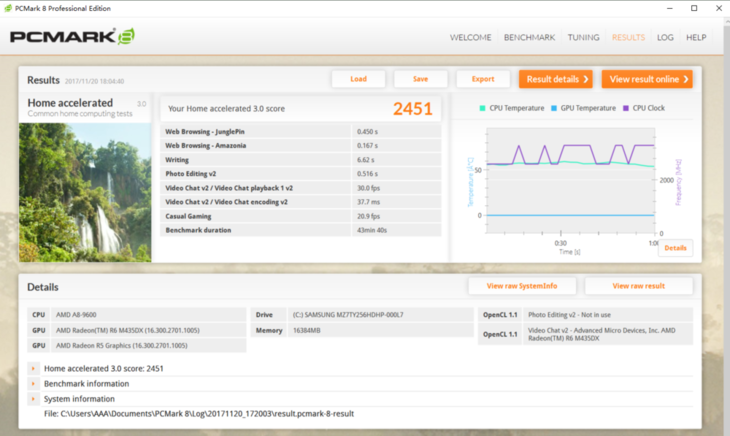Screen dimensions: 730x436
Task: Expand the Benchmark information section
Action: [34, 383]
